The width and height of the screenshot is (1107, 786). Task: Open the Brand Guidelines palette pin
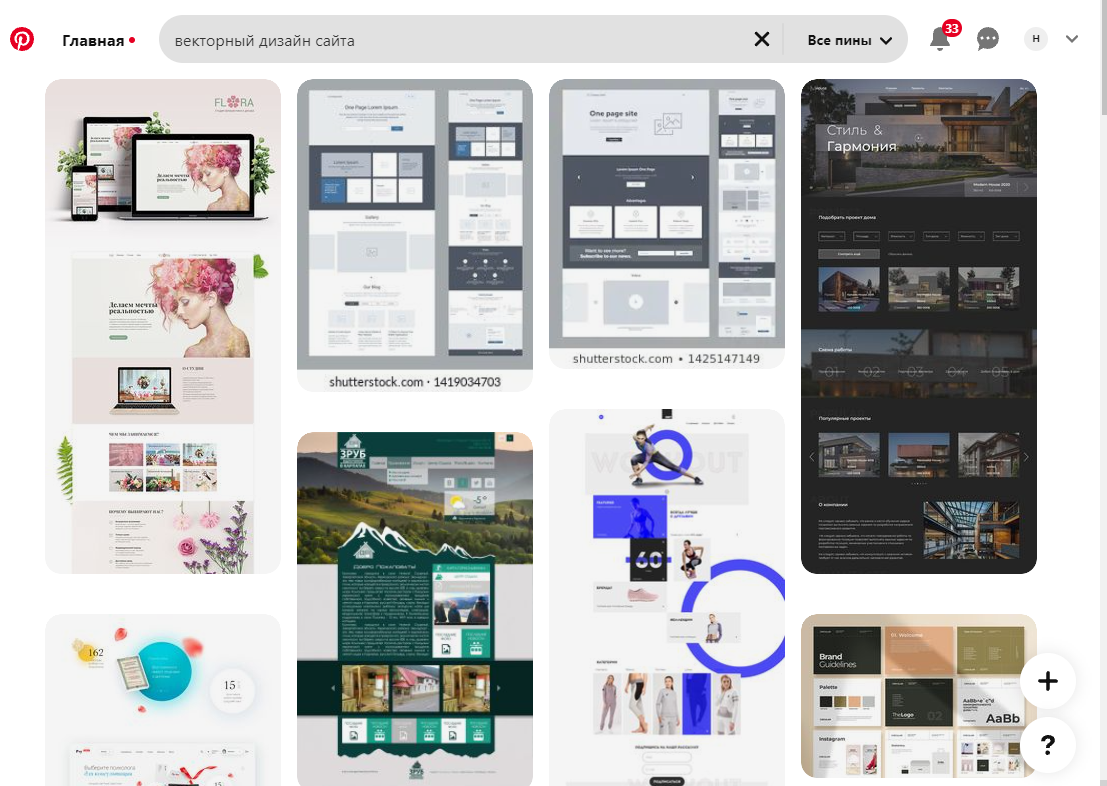(x=918, y=696)
